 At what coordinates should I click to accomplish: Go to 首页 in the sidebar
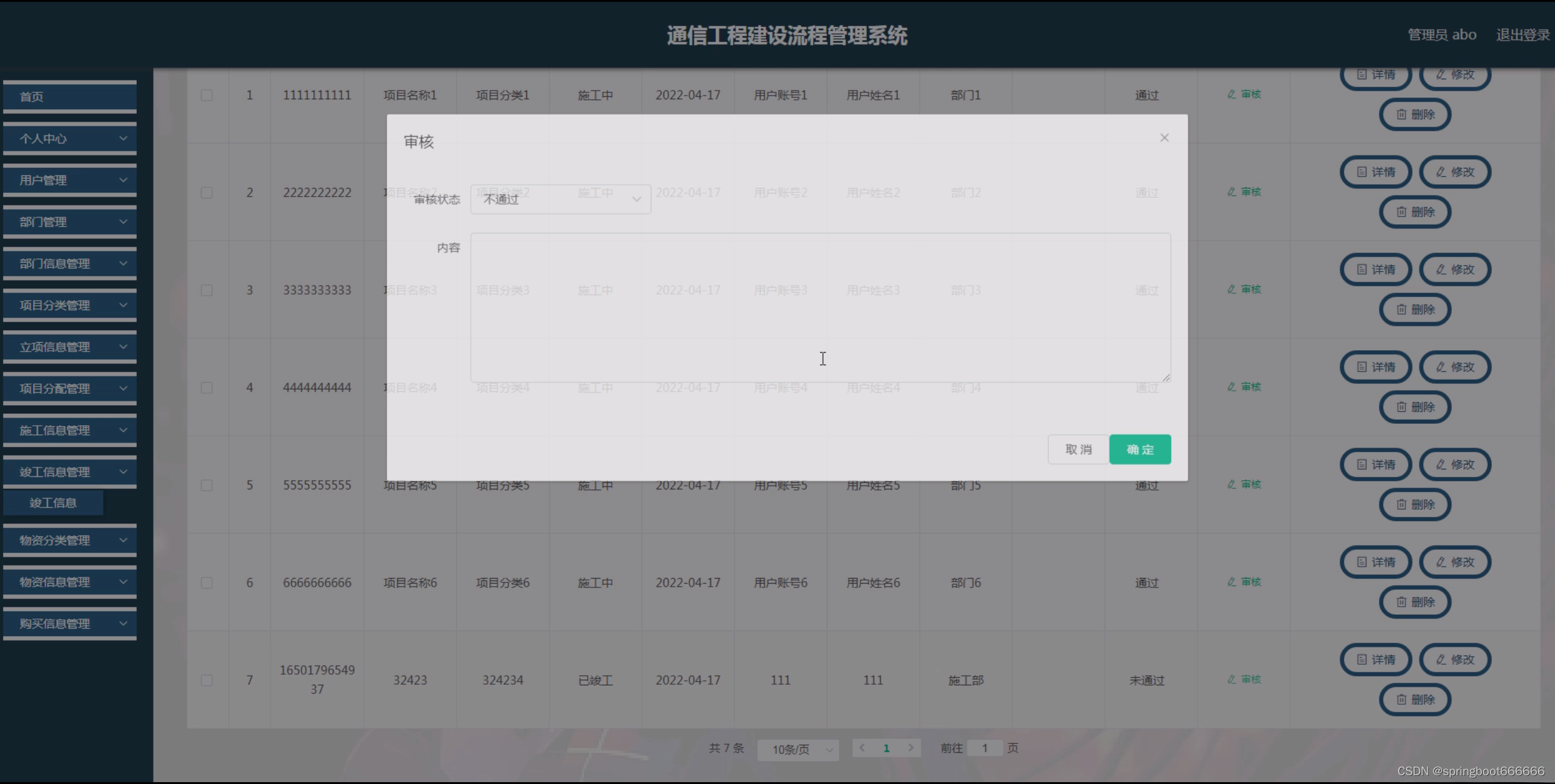point(70,97)
